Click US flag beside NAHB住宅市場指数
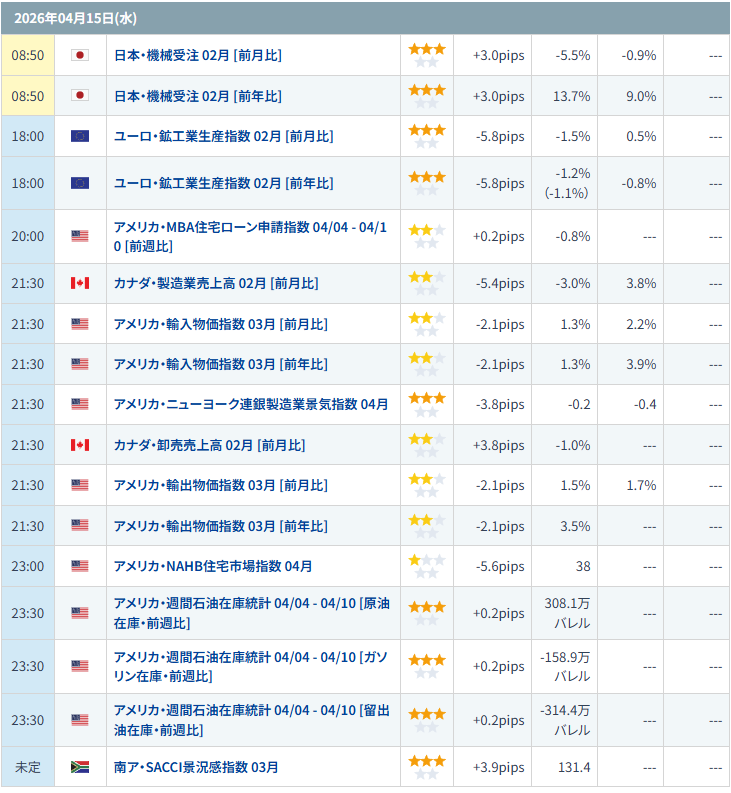 point(80,566)
